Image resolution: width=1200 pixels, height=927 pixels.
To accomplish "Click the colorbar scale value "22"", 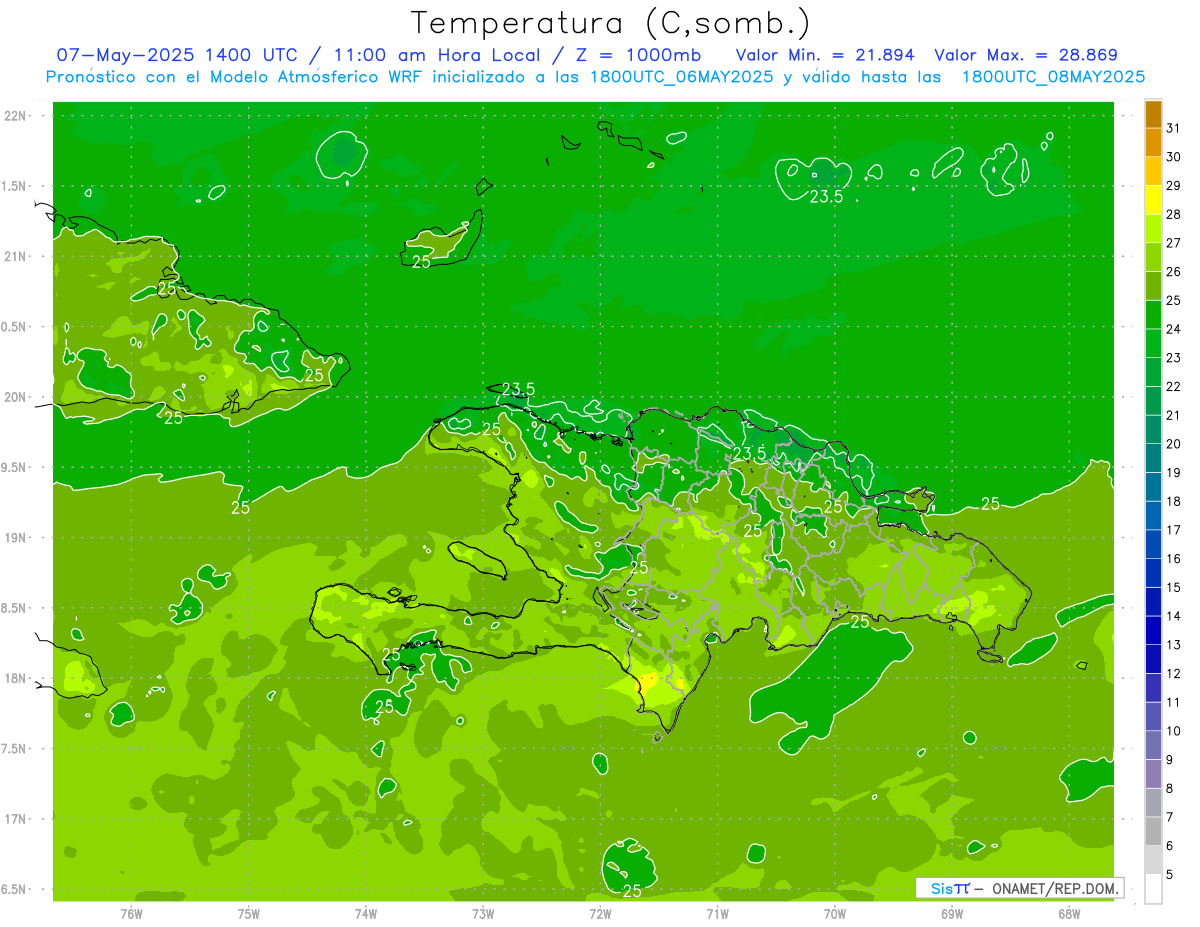I will [1174, 386].
